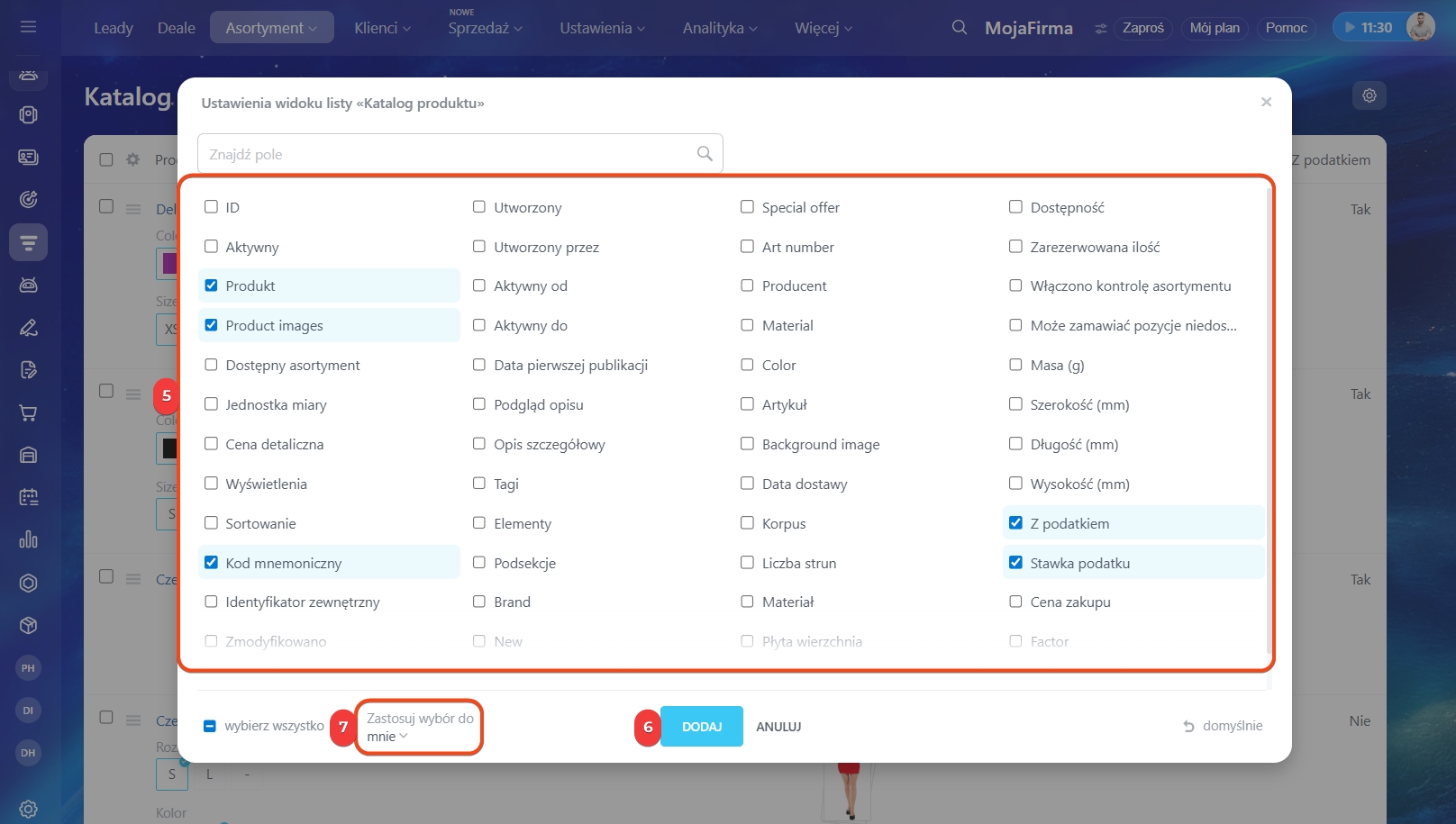The image size is (1456, 824).
Task: Click the contact card icon in sidebar
Action: (x=28, y=158)
